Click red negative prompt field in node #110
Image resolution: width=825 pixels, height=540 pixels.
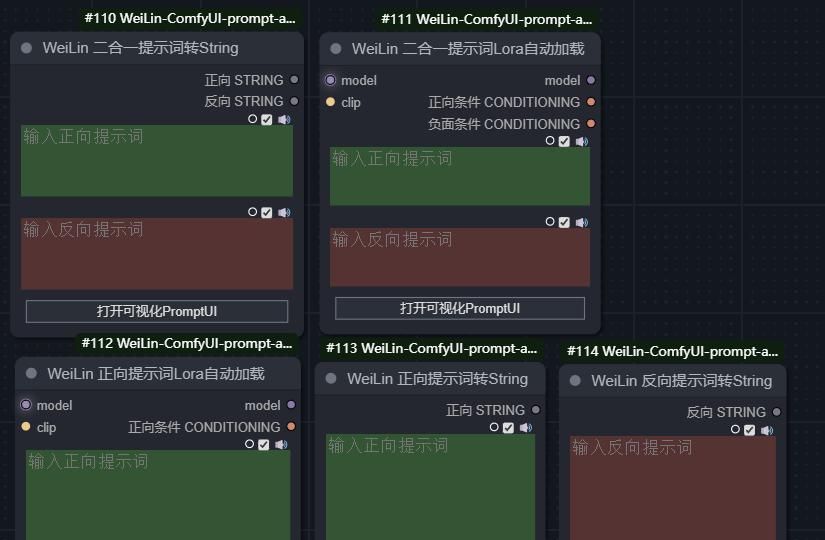[x=157, y=254]
